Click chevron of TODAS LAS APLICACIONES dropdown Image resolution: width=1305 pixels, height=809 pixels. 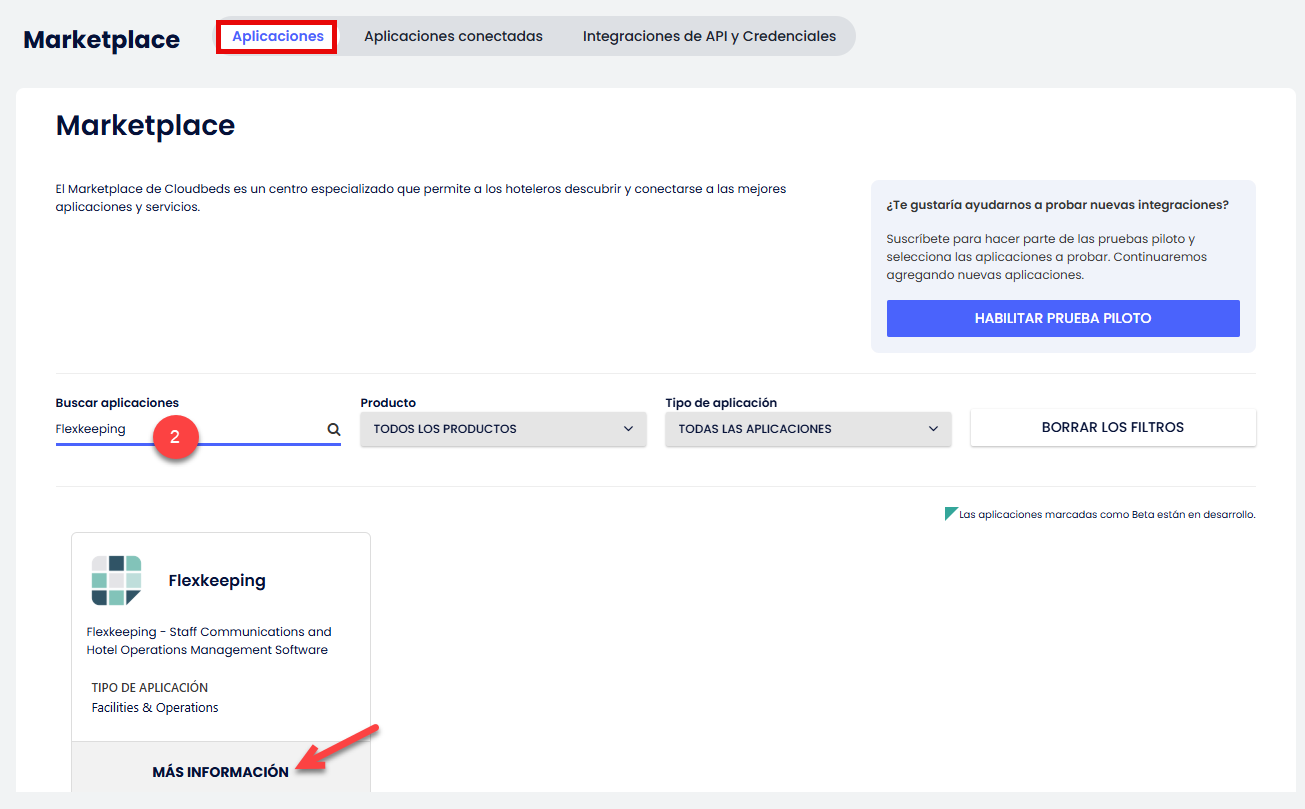point(933,429)
